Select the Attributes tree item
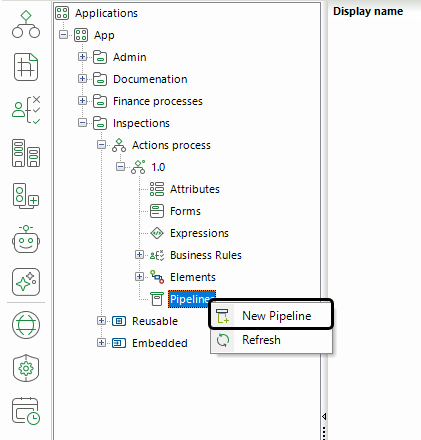Image resolution: width=421 pixels, height=440 pixels. click(x=195, y=189)
